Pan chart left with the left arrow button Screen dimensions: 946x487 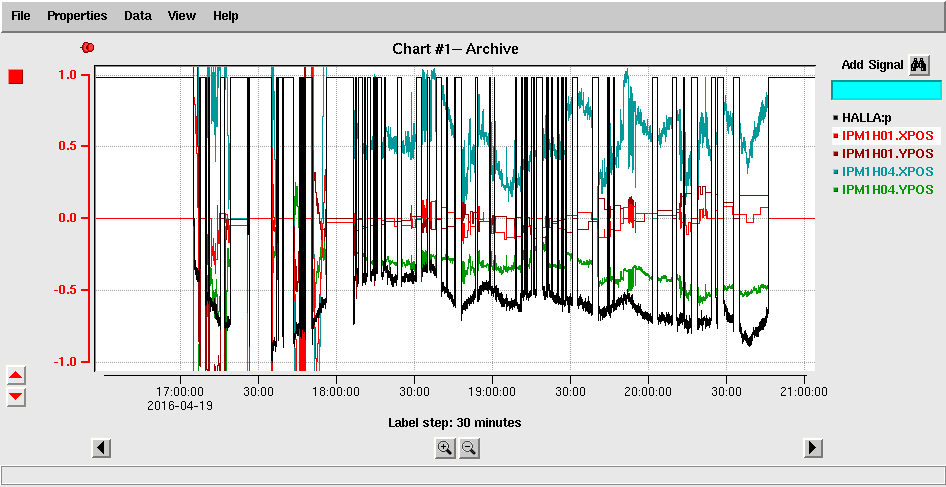101,448
